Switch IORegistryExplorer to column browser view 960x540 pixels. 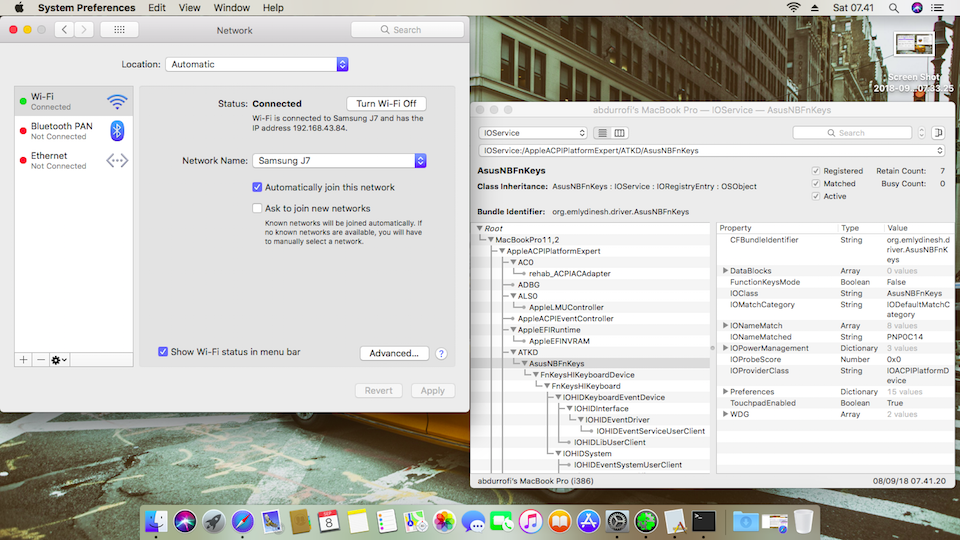point(620,133)
